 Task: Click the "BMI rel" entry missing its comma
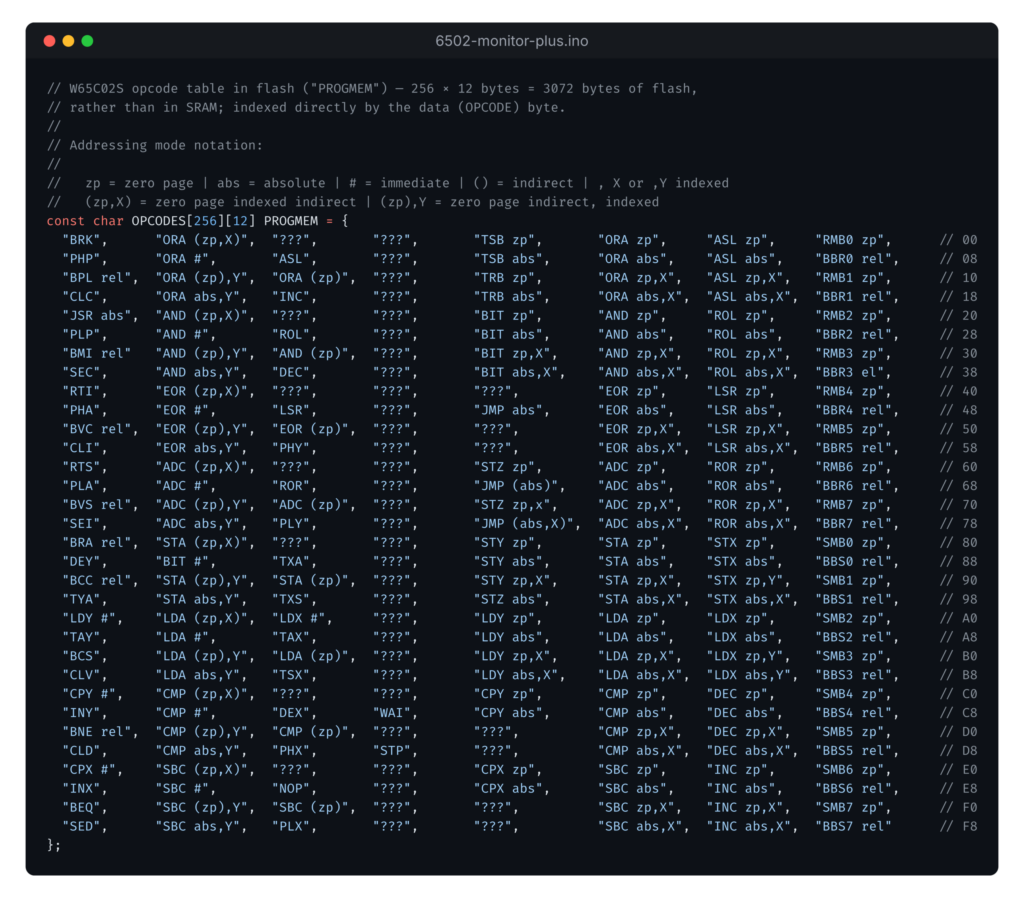click(97, 353)
